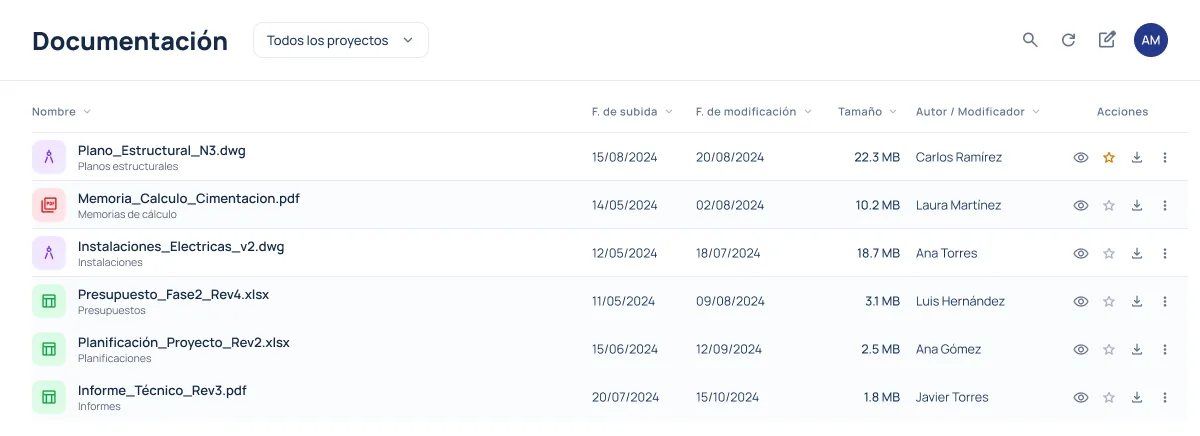Download Informe_Técnico_Rev3.pdf
Viewport: 1200px width, 436px height.
point(1137,397)
